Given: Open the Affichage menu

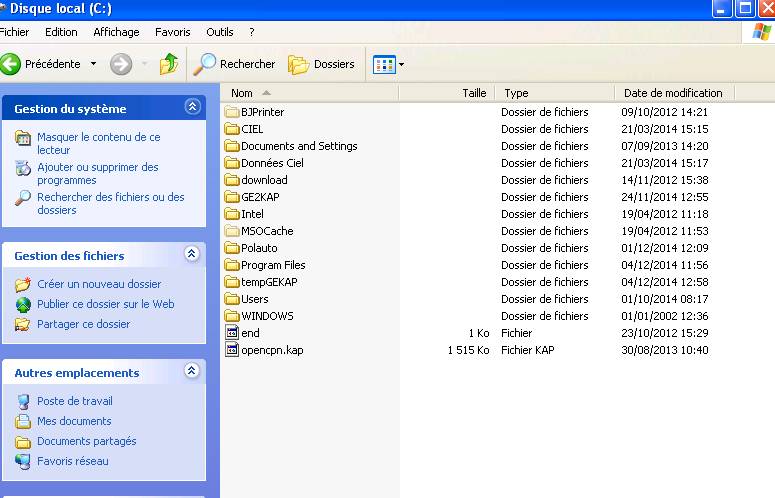Looking at the screenshot, I should pos(116,32).
